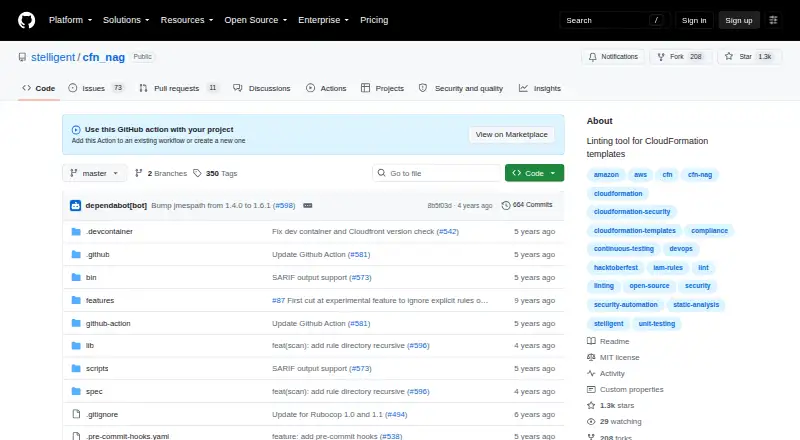The width and height of the screenshot is (800, 440).
Task: Expand the Solutions menu
Action: pyautogui.click(x=126, y=20)
